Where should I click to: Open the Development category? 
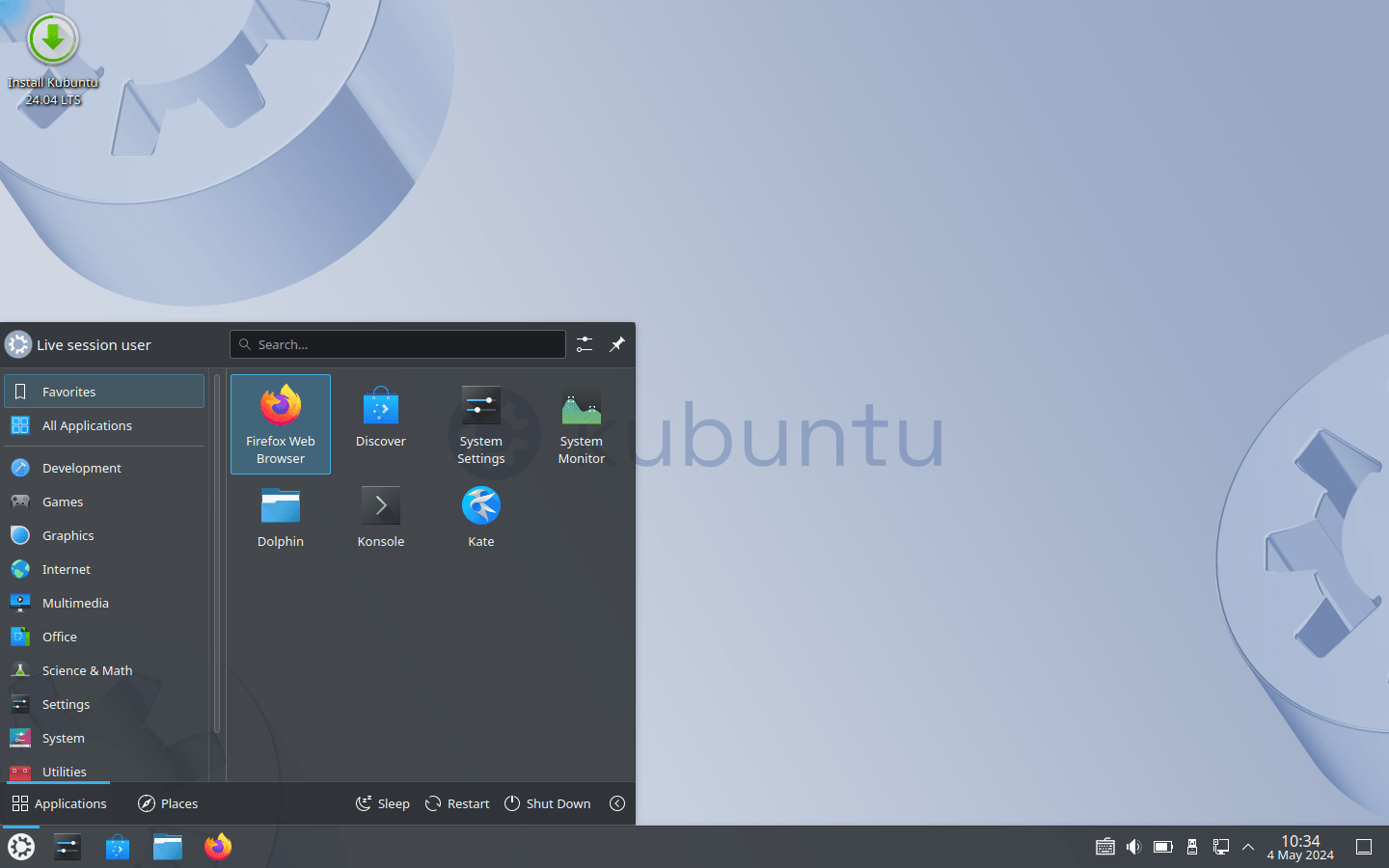pos(104,468)
